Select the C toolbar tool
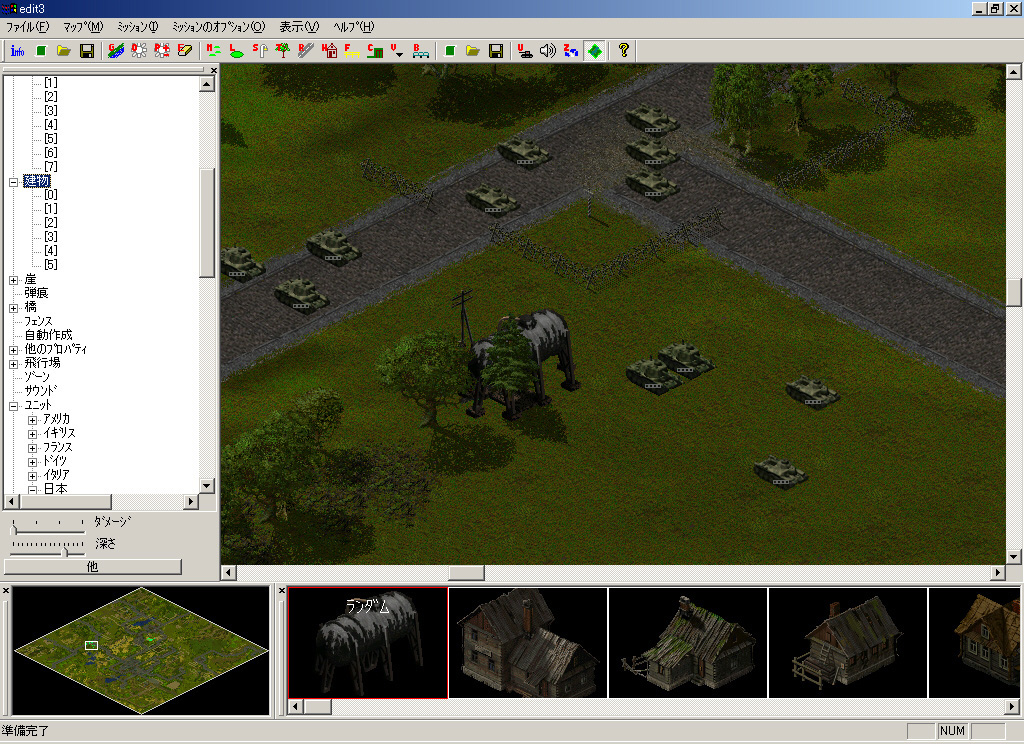The height and width of the screenshot is (744, 1024). coord(375,51)
